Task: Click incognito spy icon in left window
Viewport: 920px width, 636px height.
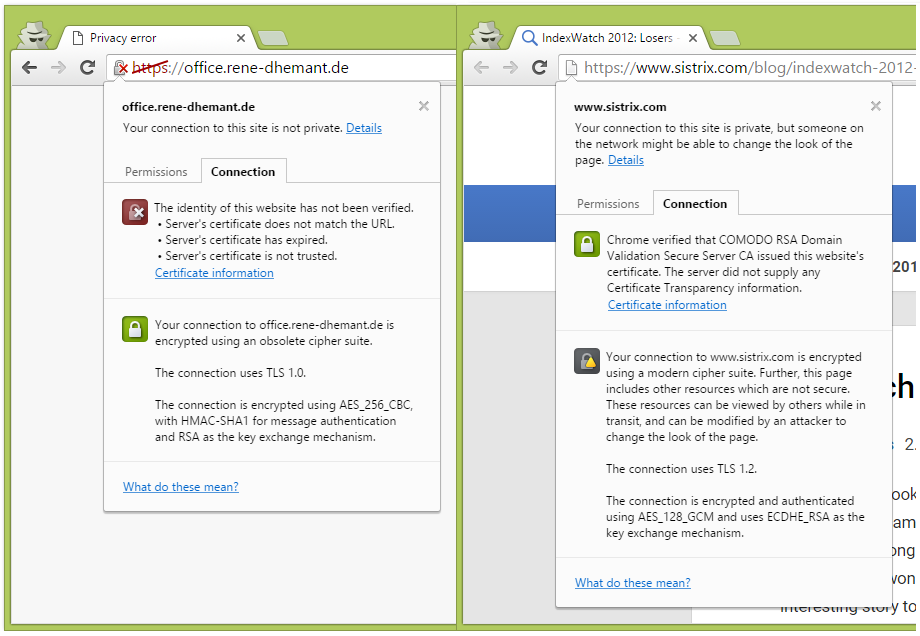Action: point(34,35)
